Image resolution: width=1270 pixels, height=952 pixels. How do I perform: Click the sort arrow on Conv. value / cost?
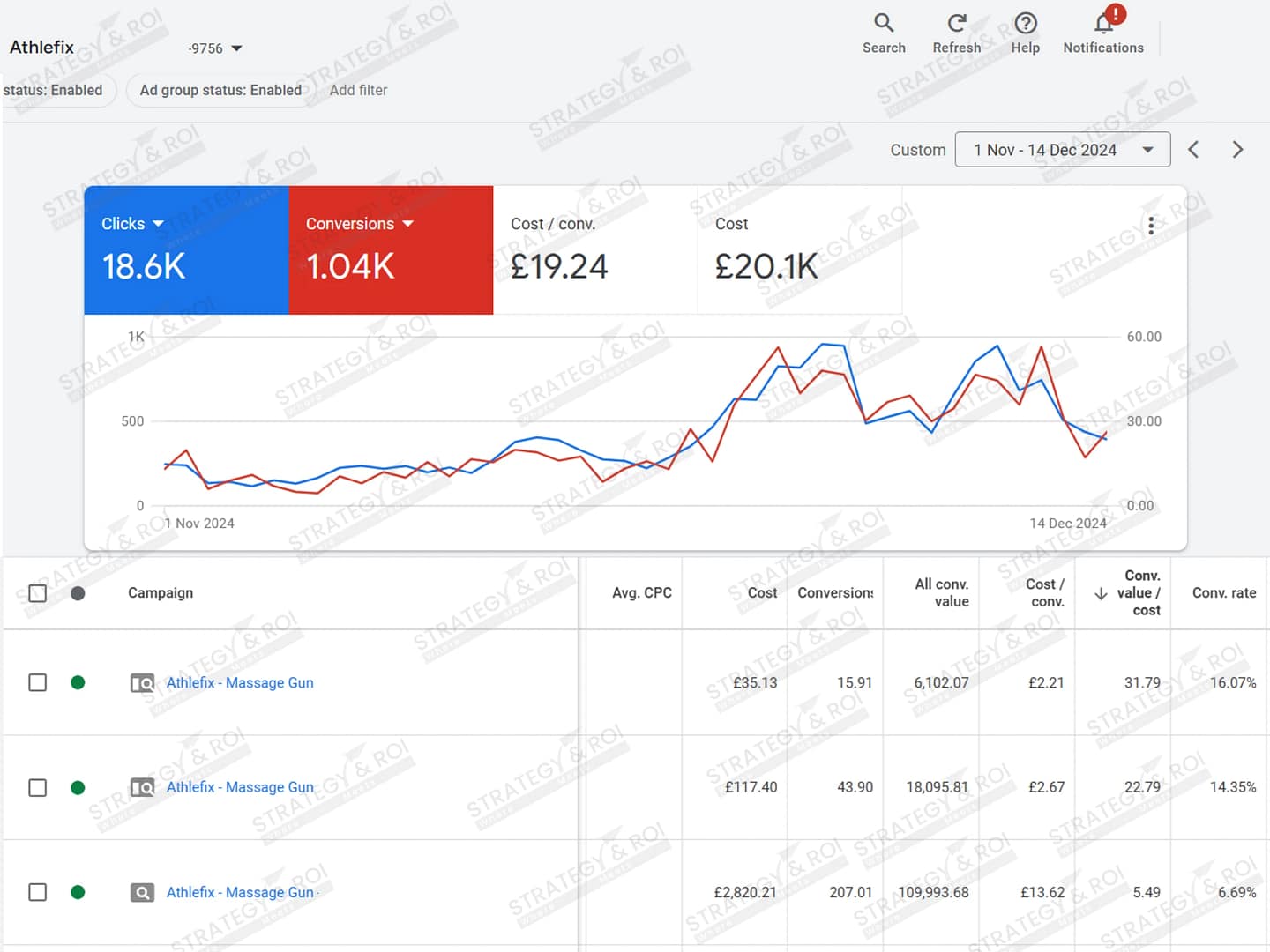1101,594
